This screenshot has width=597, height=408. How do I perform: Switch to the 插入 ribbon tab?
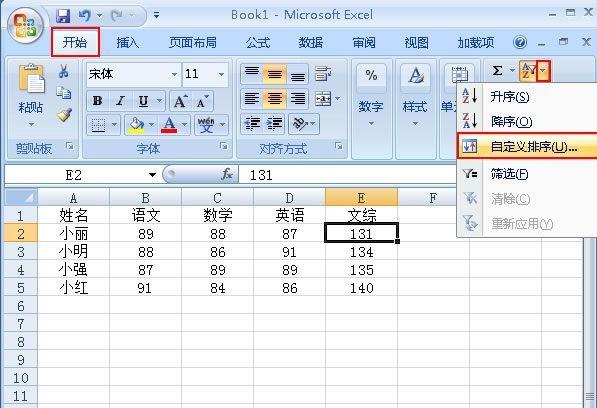click(x=128, y=42)
